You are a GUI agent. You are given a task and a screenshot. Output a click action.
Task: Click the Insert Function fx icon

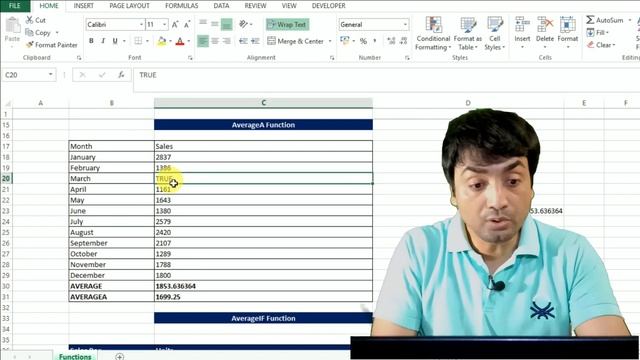point(121,75)
